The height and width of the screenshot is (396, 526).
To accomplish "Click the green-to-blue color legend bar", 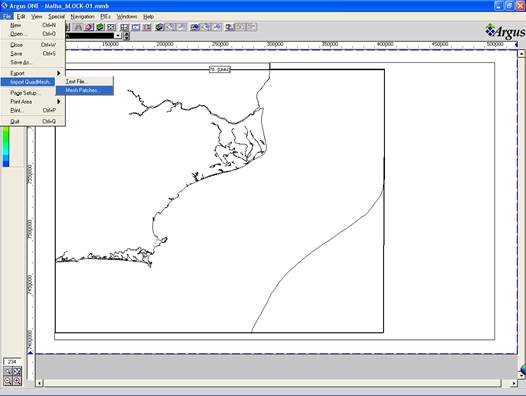I will click(x=6, y=146).
